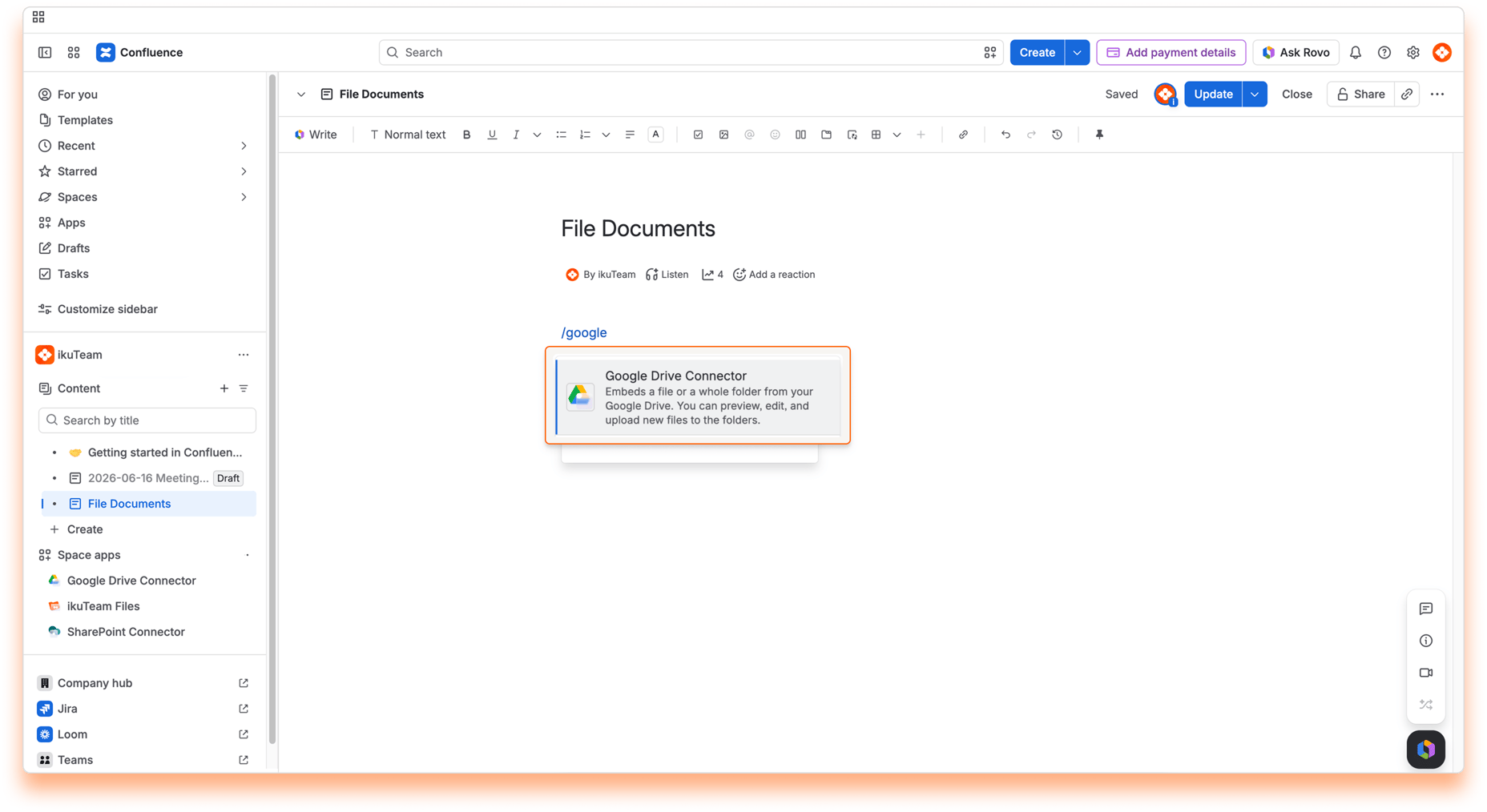Open Confluence settings gear
The width and height of the screenshot is (1487, 812).
[1412, 52]
